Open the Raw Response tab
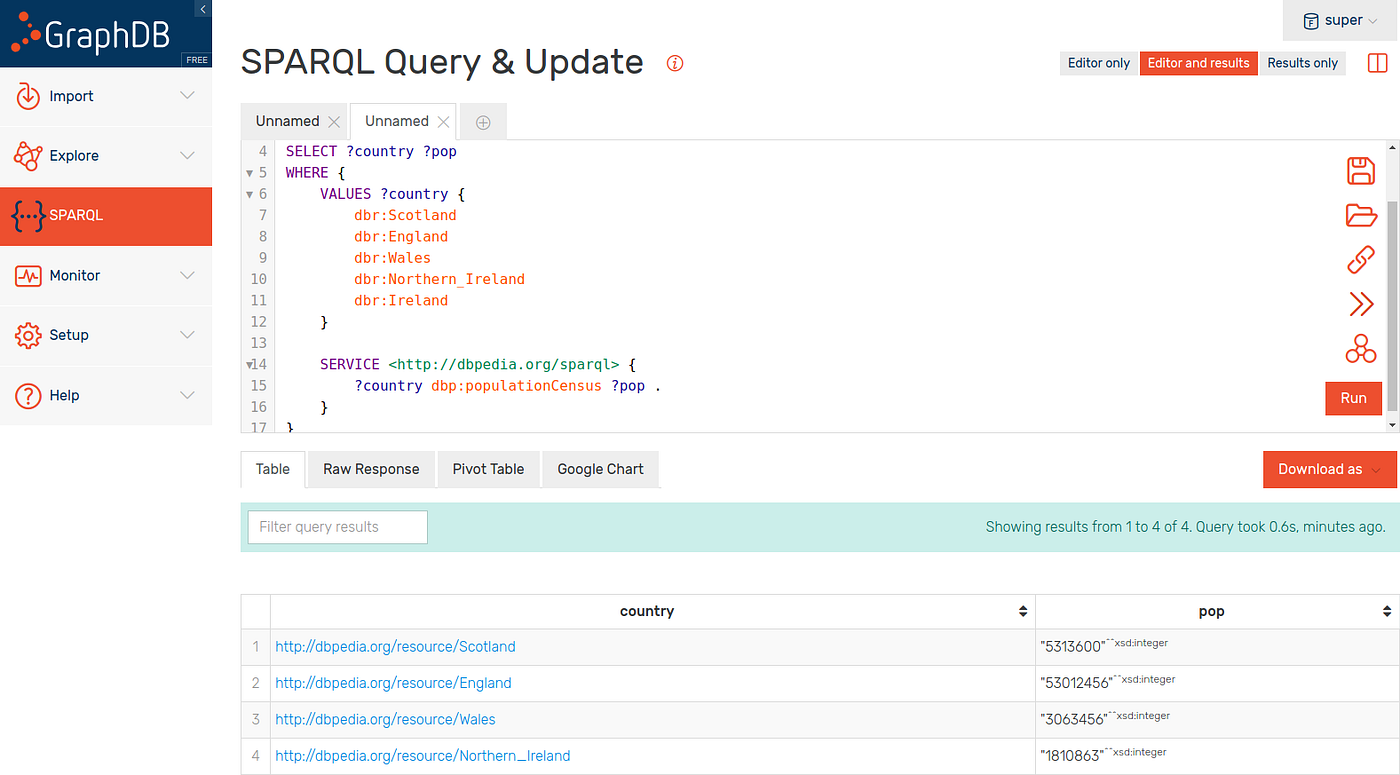1400x775 pixels. pyautogui.click(x=371, y=469)
